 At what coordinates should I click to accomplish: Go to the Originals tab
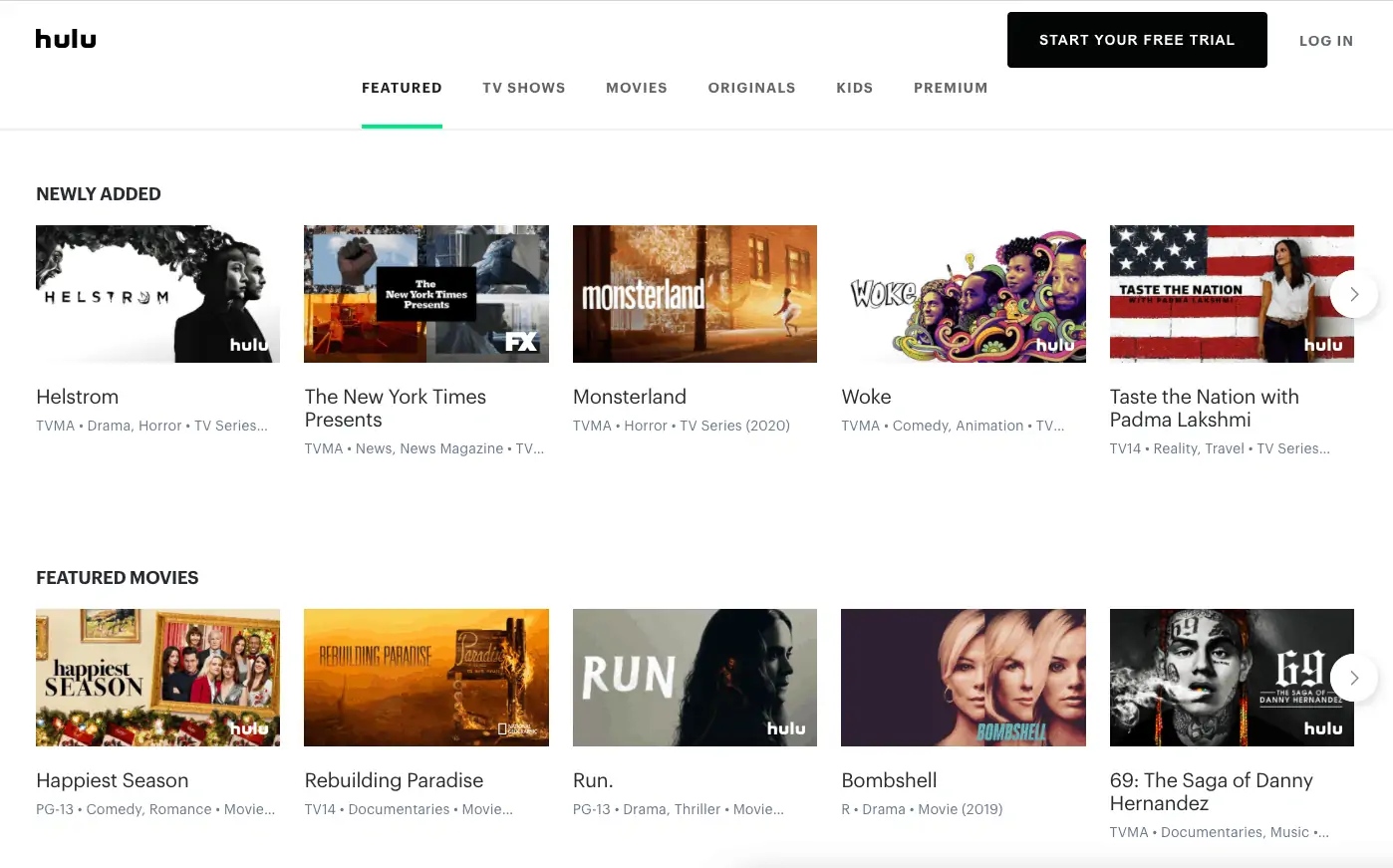(751, 88)
